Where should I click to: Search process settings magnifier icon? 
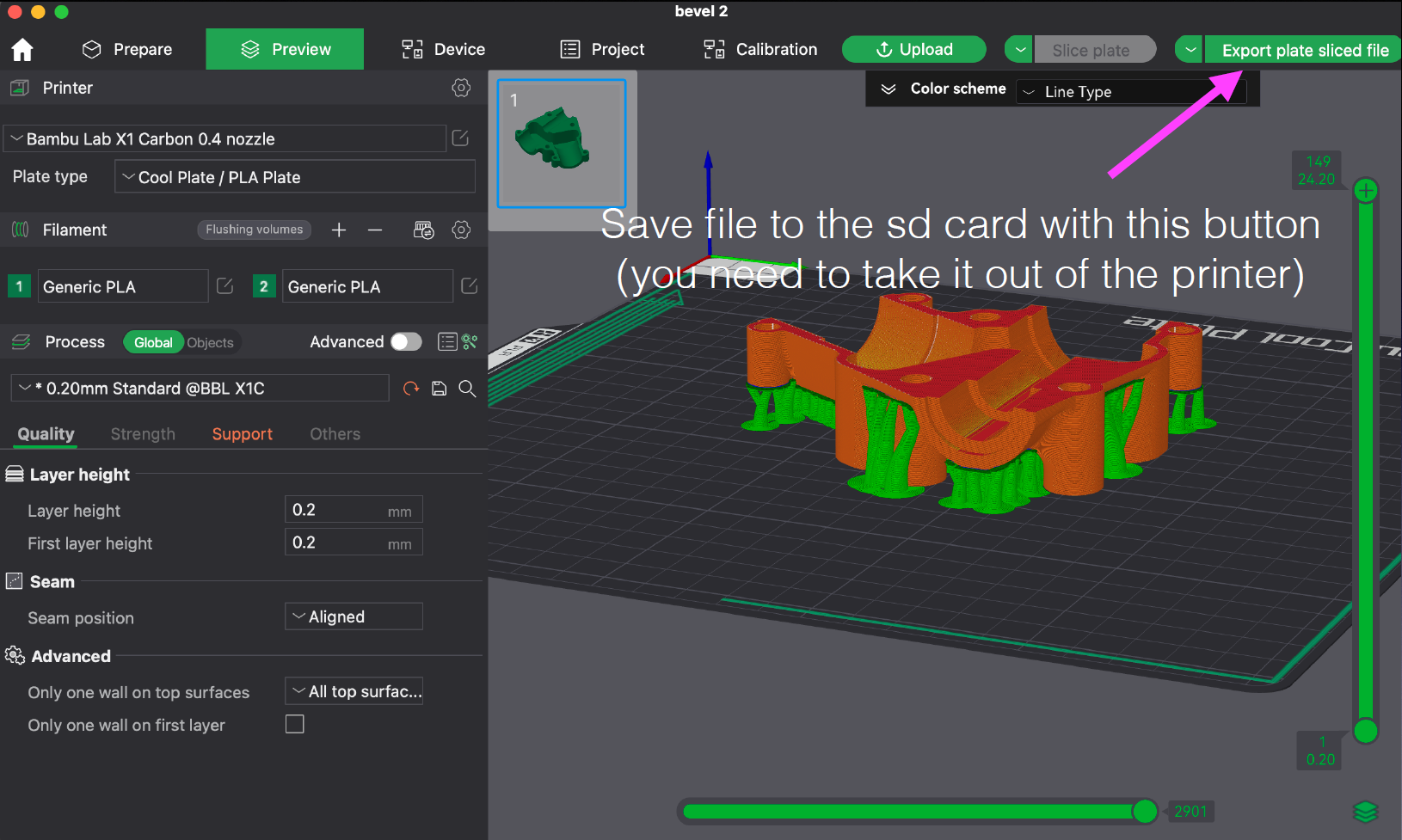pyautogui.click(x=467, y=389)
